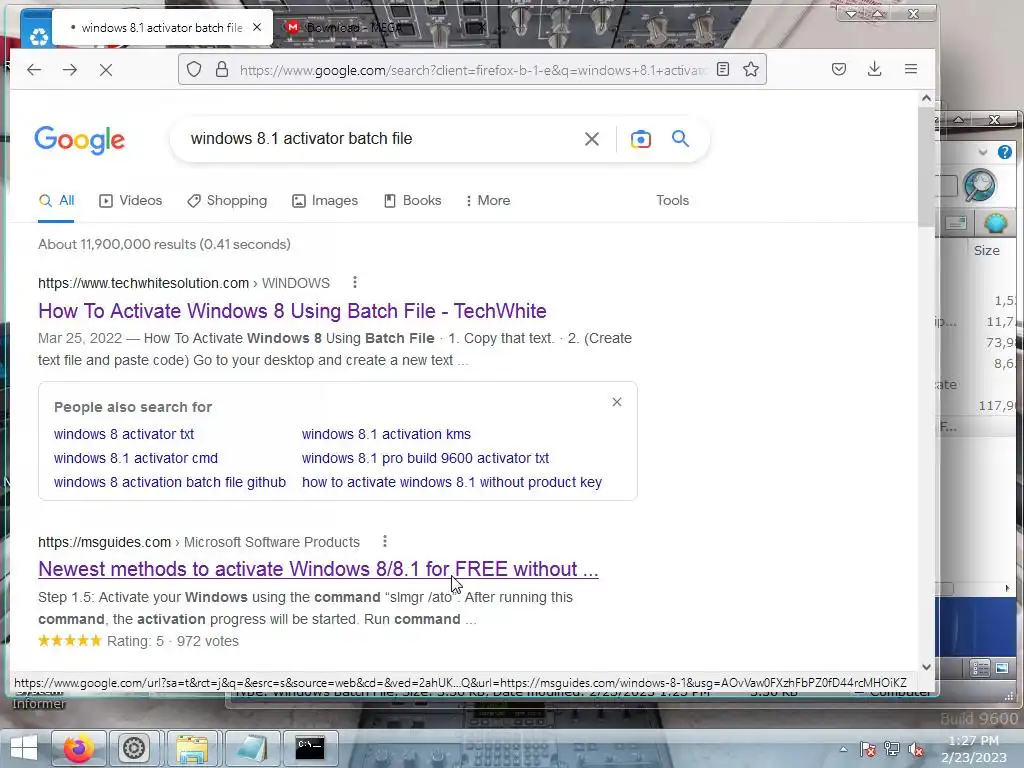Screen dimensions: 1024x768
Task: Stop loading the page
Action: click(106, 69)
